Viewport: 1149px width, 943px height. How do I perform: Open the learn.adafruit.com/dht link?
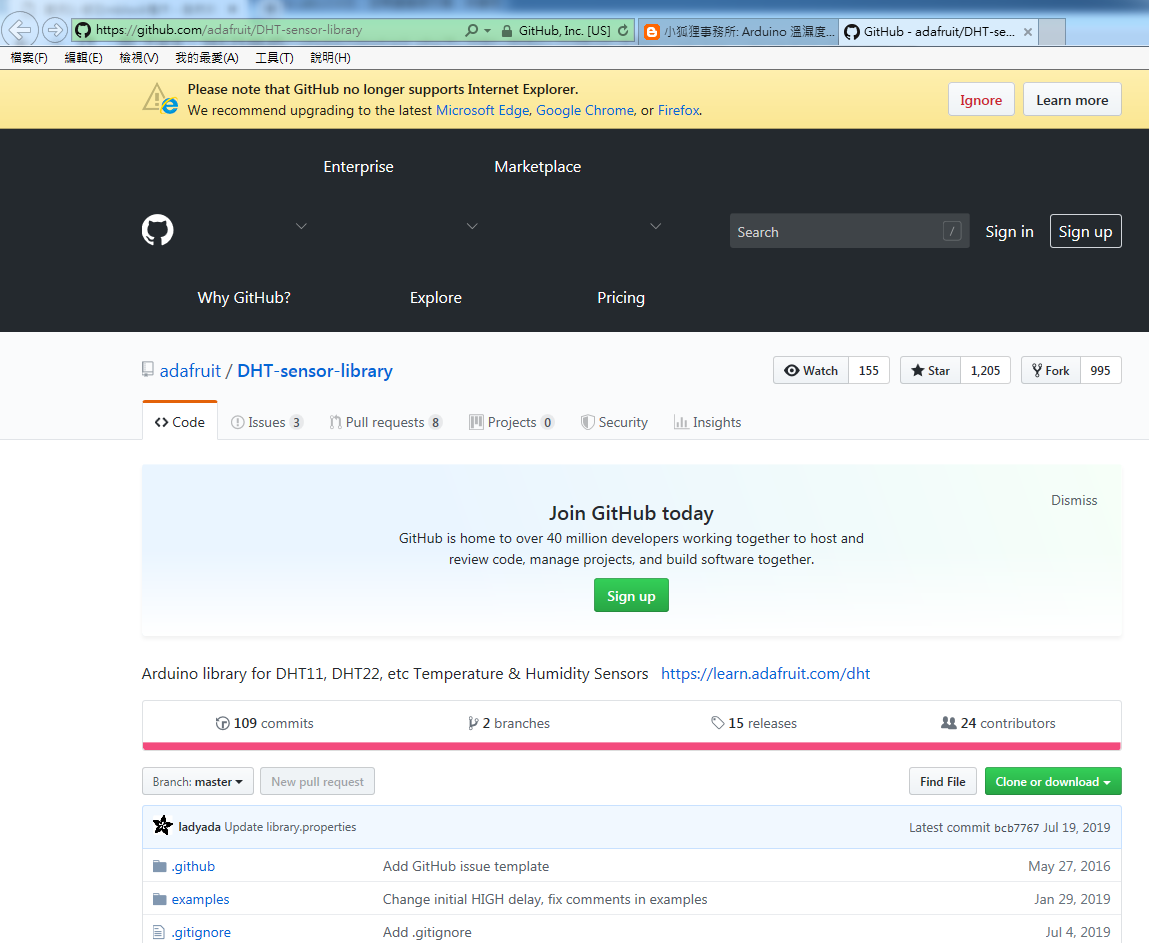coord(765,673)
